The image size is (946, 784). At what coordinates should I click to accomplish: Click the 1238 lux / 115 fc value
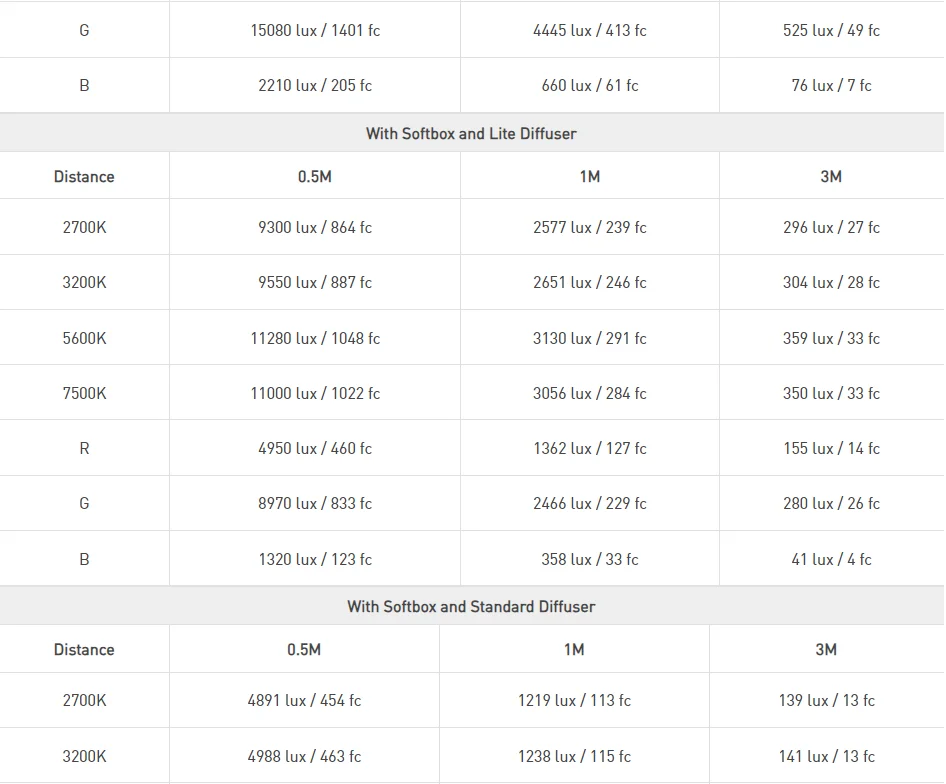574,756
